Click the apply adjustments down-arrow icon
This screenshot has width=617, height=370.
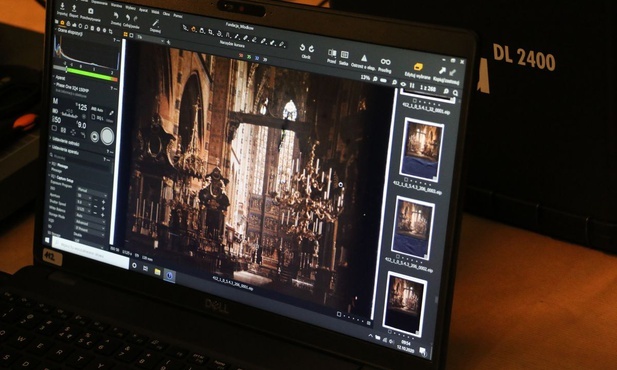tap(453, 72)
